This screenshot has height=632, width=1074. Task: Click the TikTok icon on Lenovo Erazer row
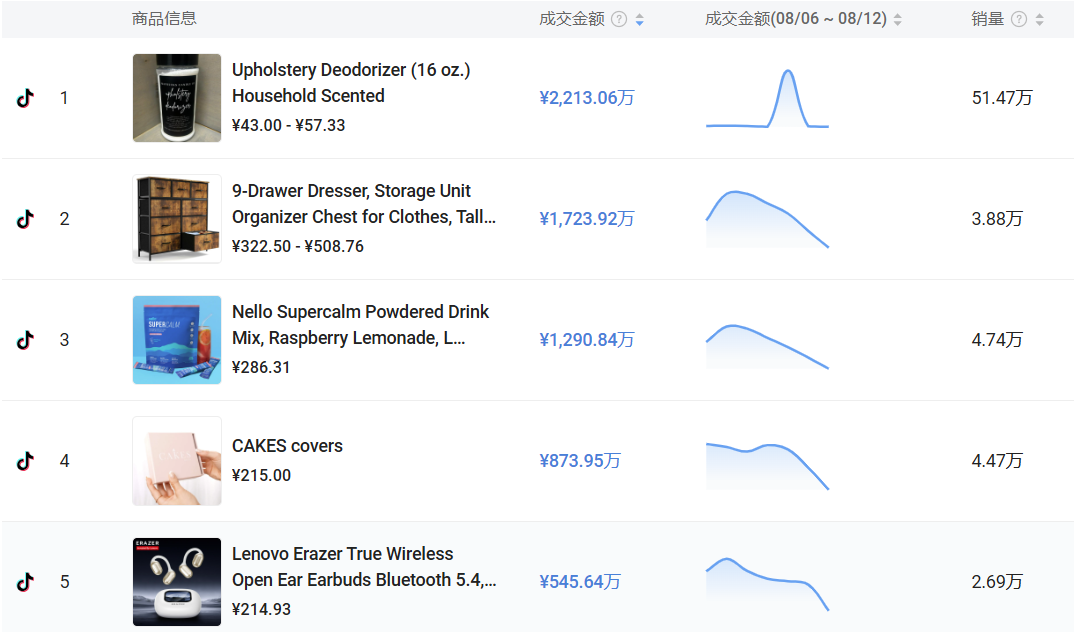click(25, 582)
